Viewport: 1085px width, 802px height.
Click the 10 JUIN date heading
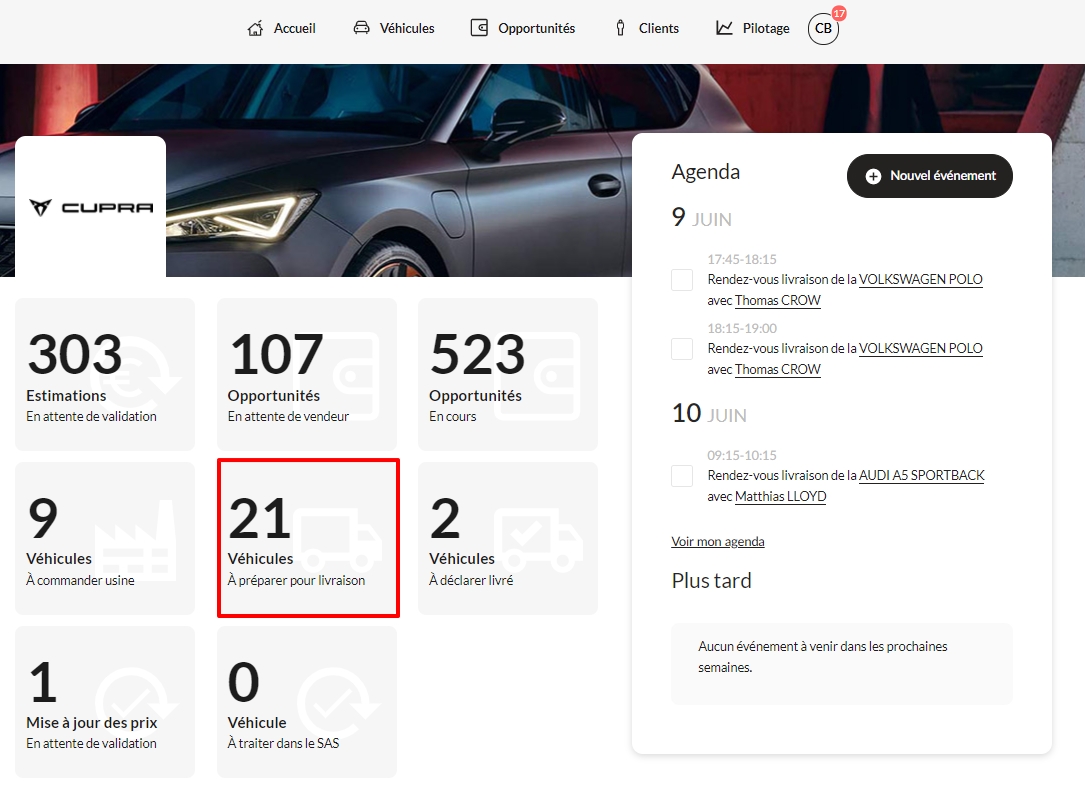709,414
